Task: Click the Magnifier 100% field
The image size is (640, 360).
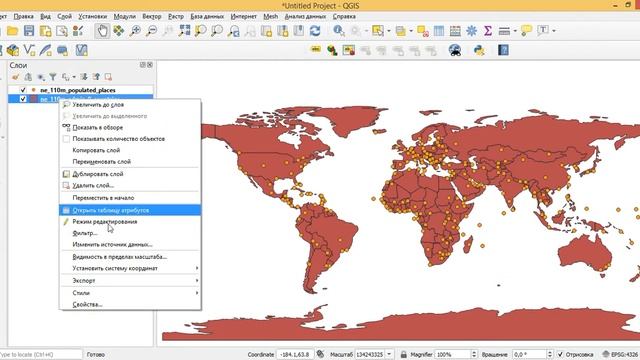Action: point(453,354)
